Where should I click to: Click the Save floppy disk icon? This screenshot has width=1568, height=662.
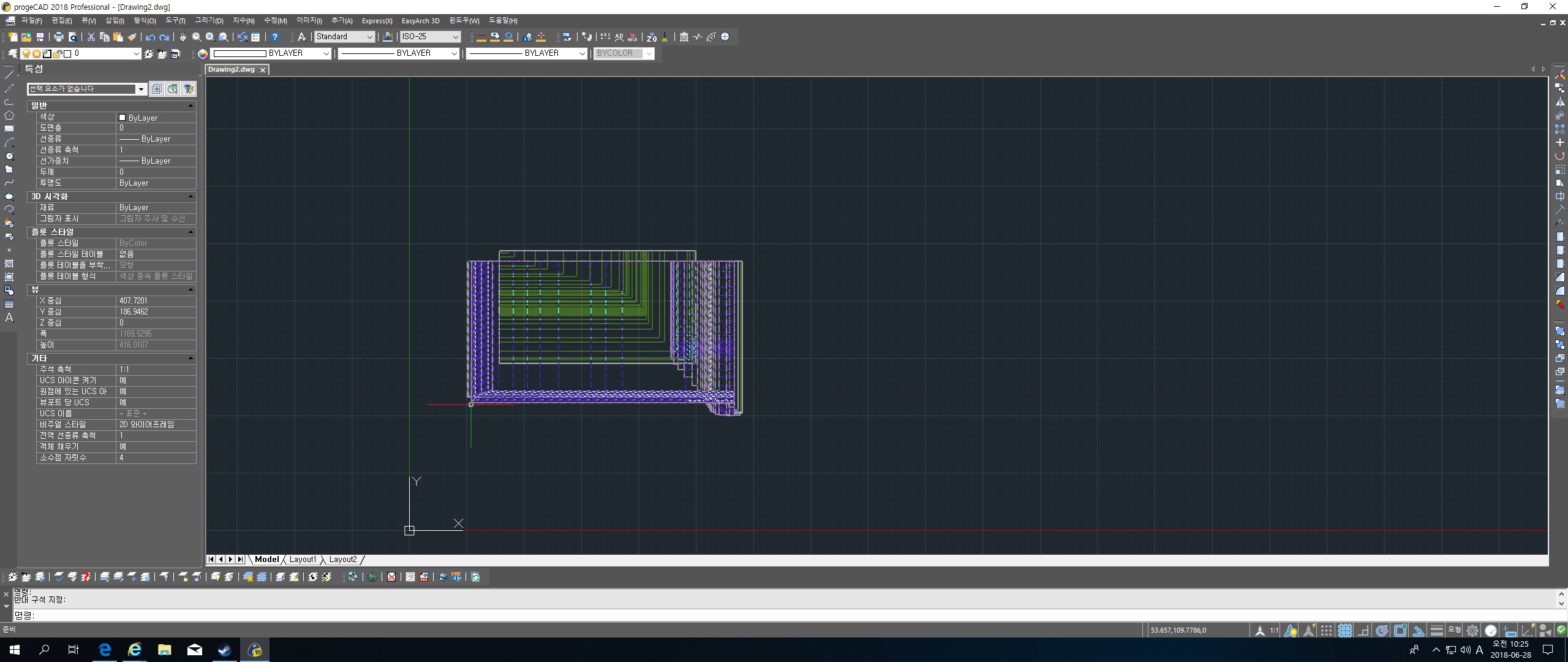(x=40, y=37)
